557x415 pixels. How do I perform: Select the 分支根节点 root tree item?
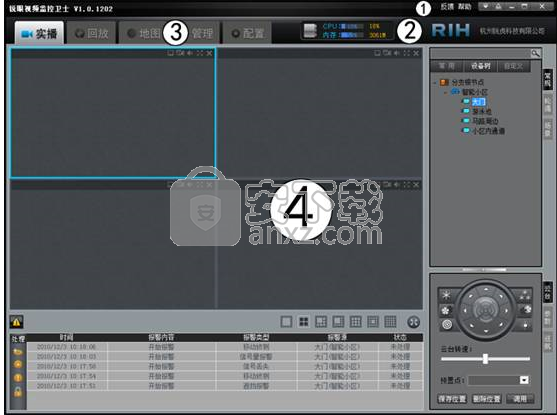(x=467, y=82)
